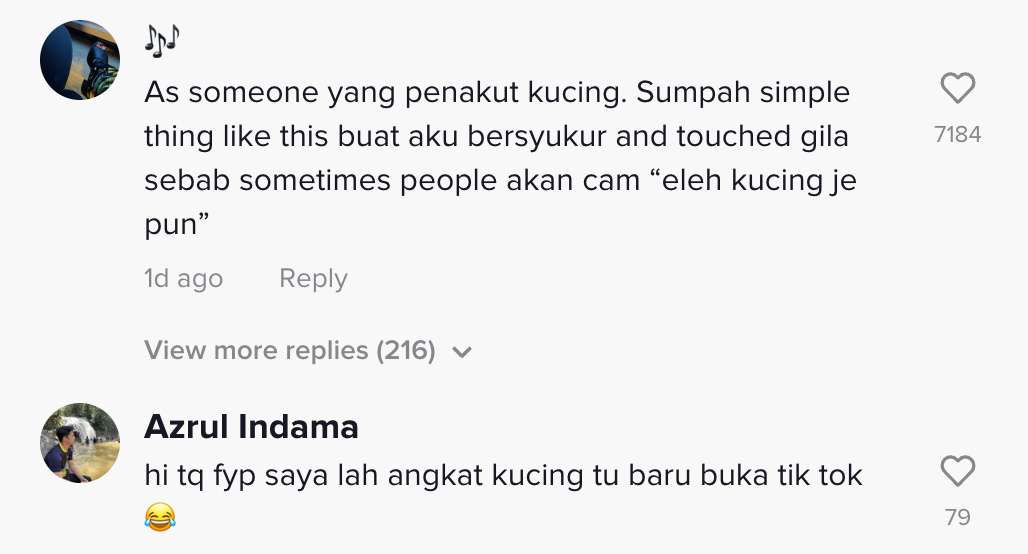Like the comment with 7184 likes
The height and width of the screenshot is (554, 1028).
pos(958,91)
